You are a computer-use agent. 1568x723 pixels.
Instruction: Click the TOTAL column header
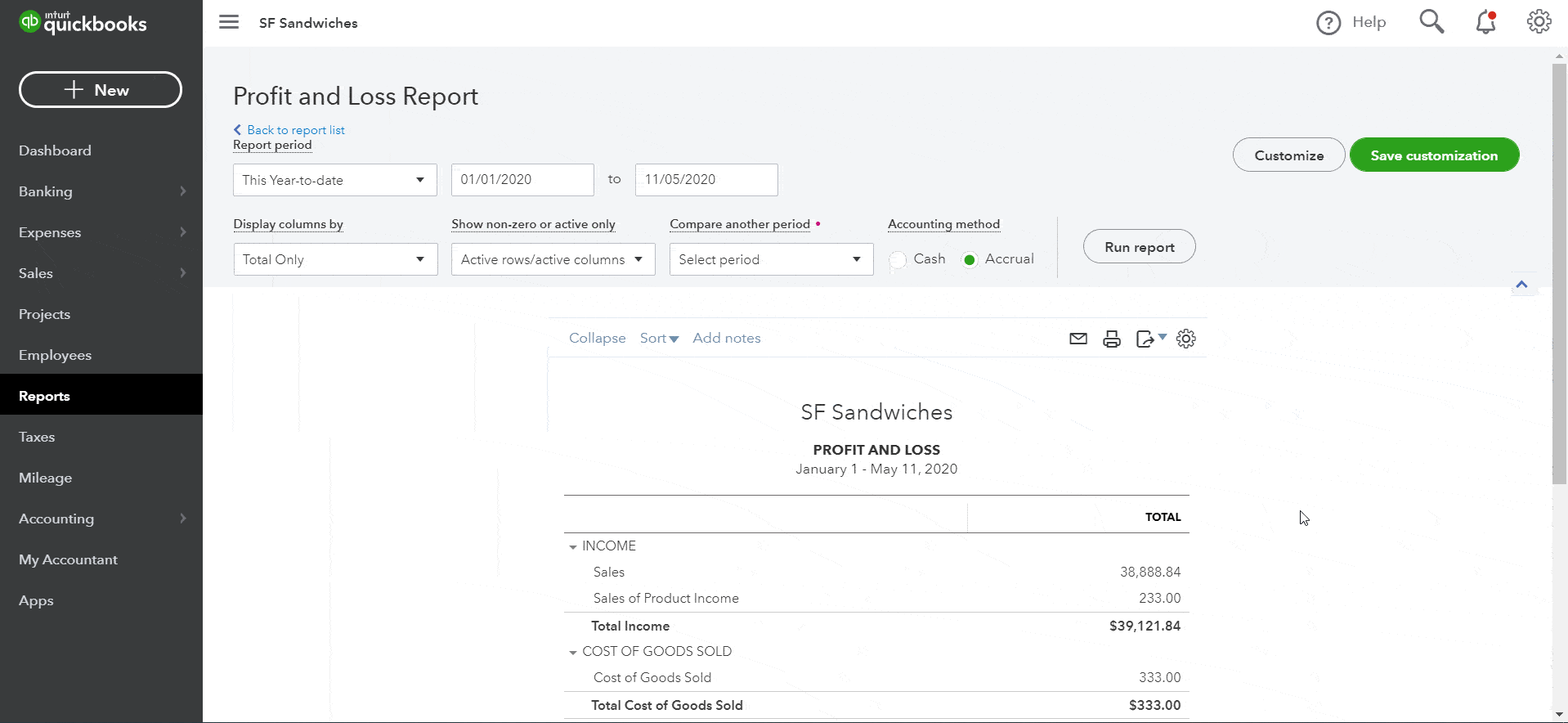(x=1163, y=518)
